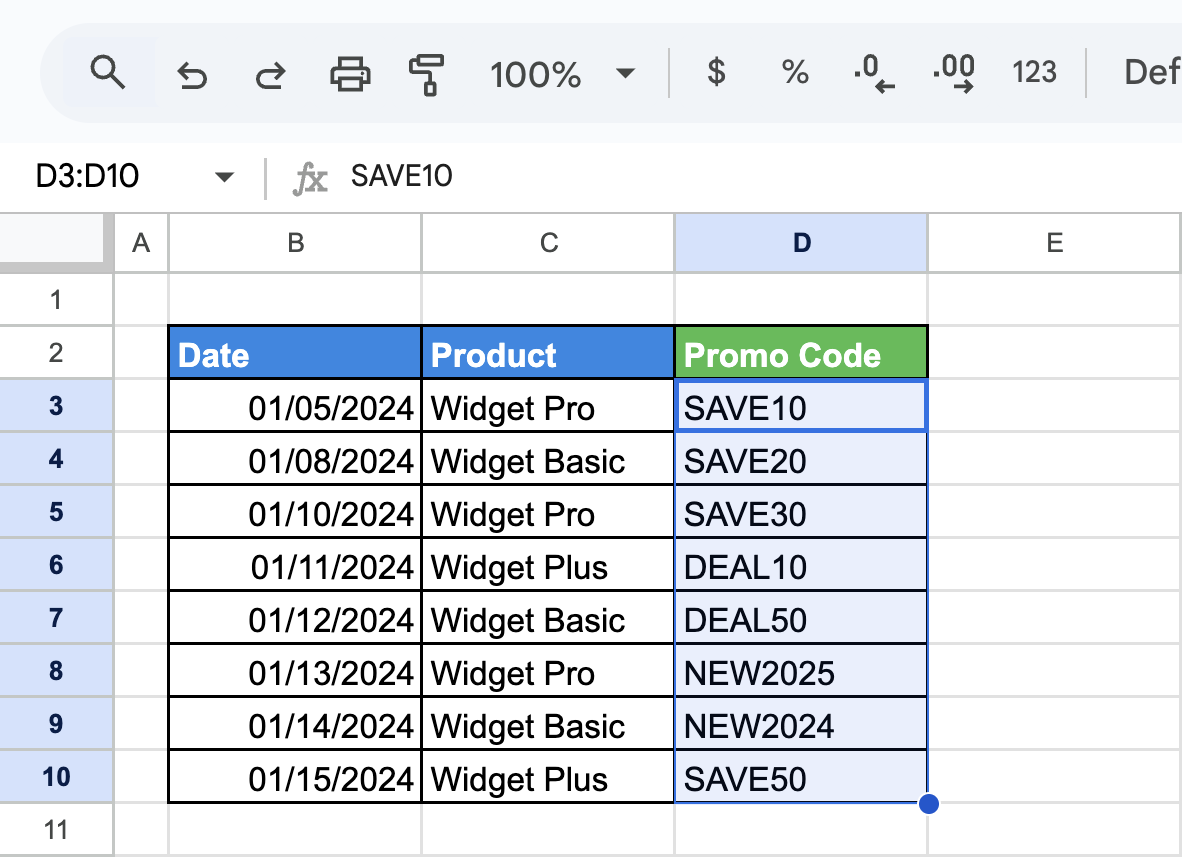
Task: Select the cell with date 01/12/2024
Action: 295,618
